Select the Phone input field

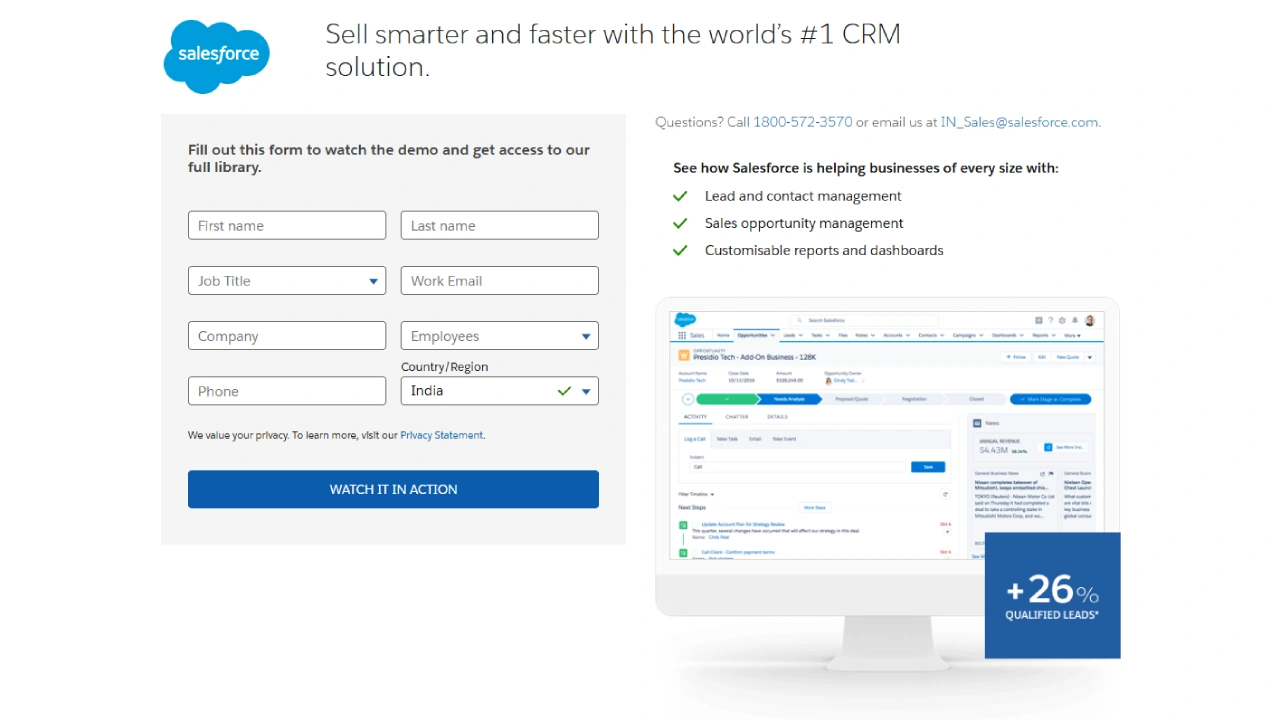coord(287,390)
